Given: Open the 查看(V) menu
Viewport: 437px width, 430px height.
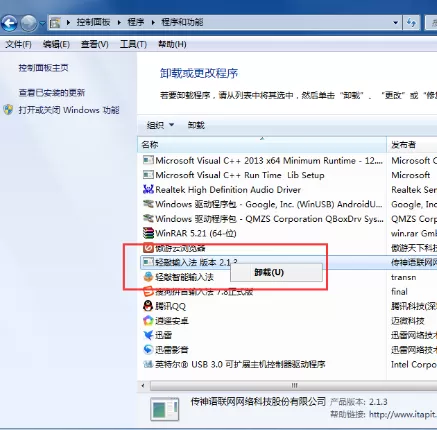Looking at the screenshot, I should (95, 44).
